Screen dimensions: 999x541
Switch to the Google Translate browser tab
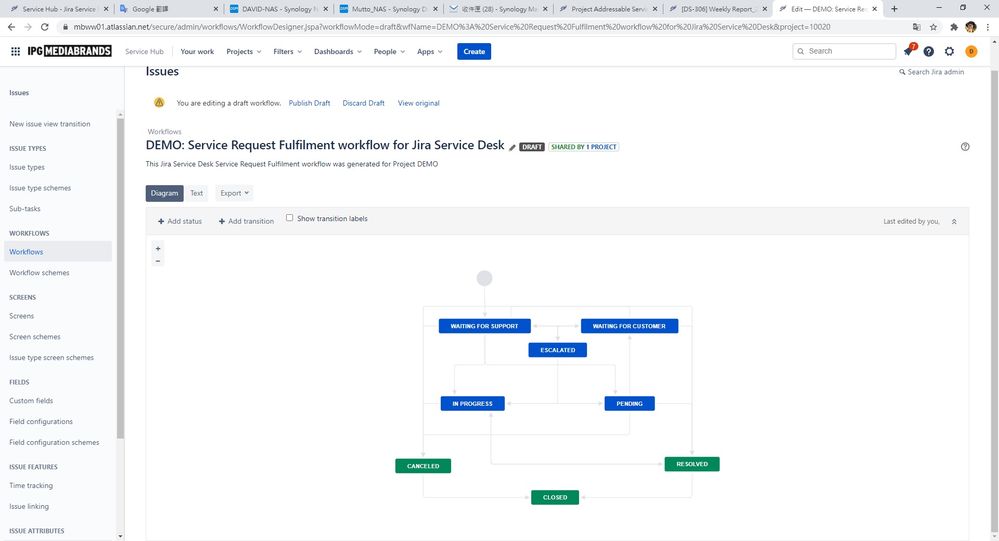168,9
